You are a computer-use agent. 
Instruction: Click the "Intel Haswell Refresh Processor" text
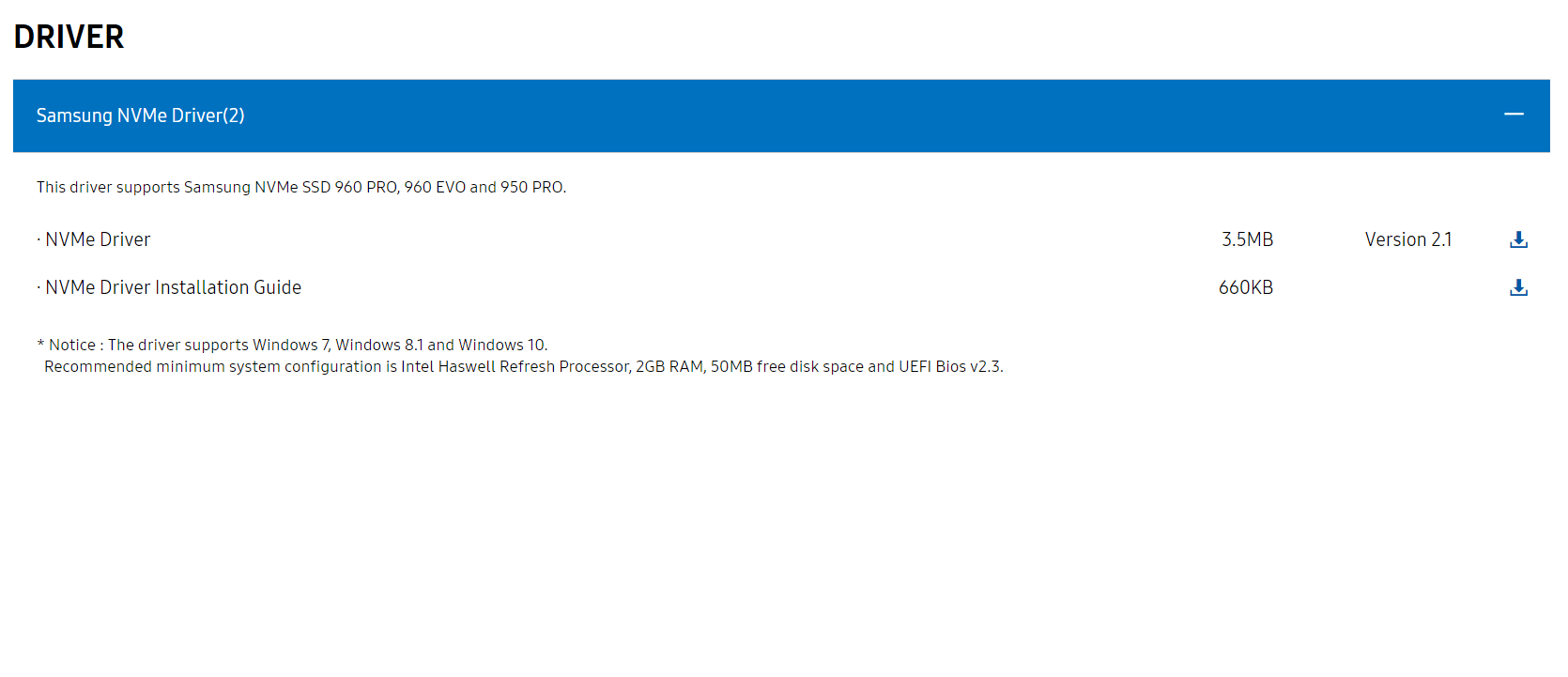515,366
